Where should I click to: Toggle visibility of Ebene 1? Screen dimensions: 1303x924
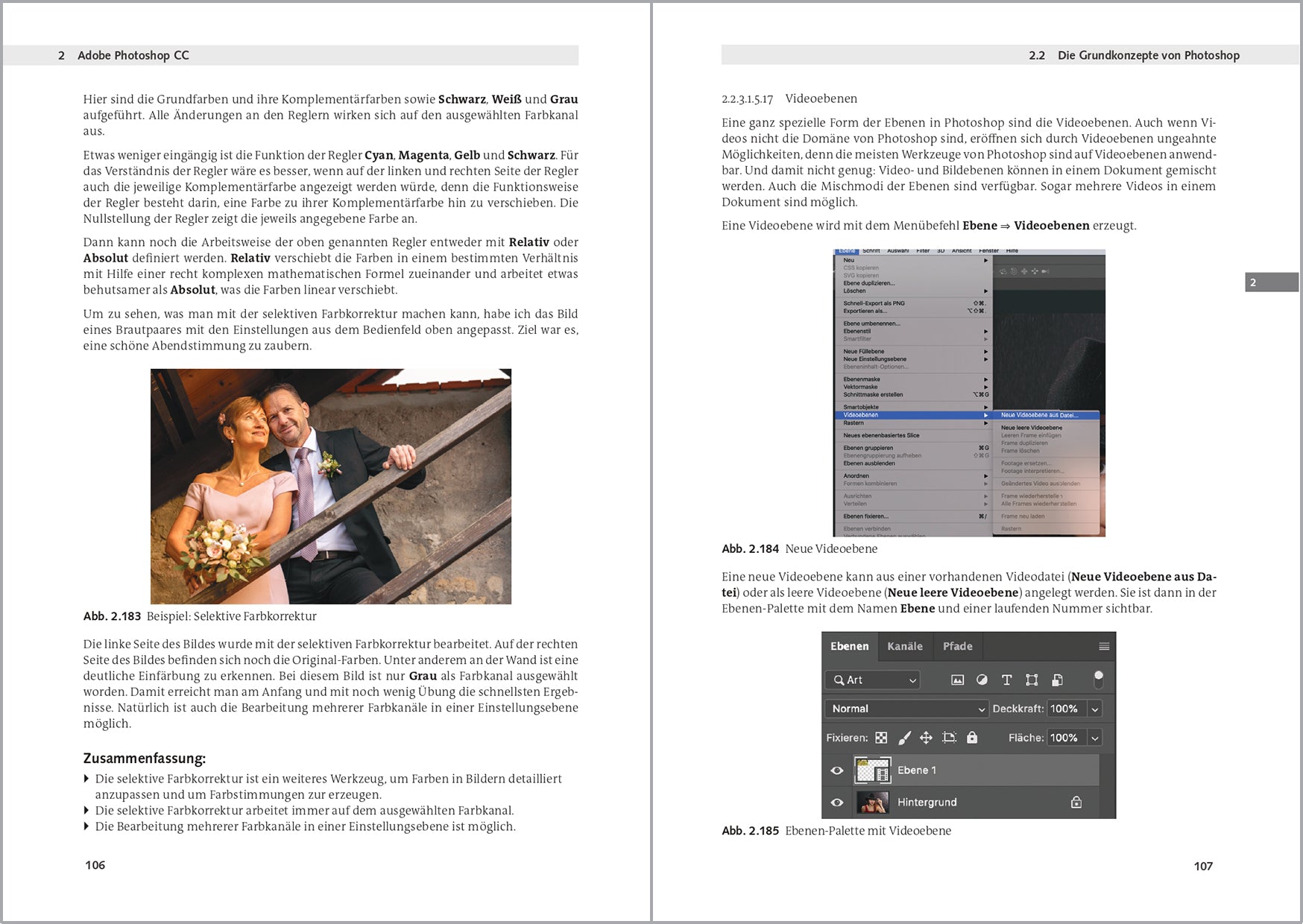pyautogui.click(x=837, y=770)
